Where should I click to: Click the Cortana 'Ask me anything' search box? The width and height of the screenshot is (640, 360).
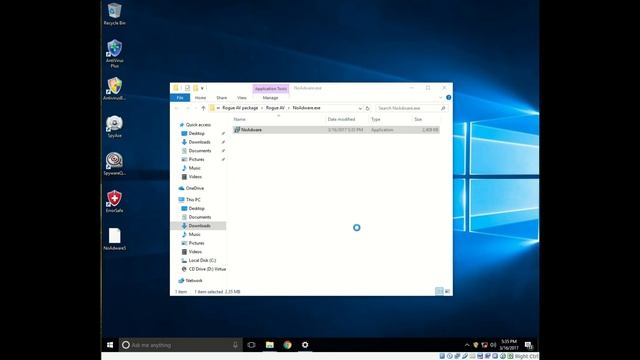180,345
